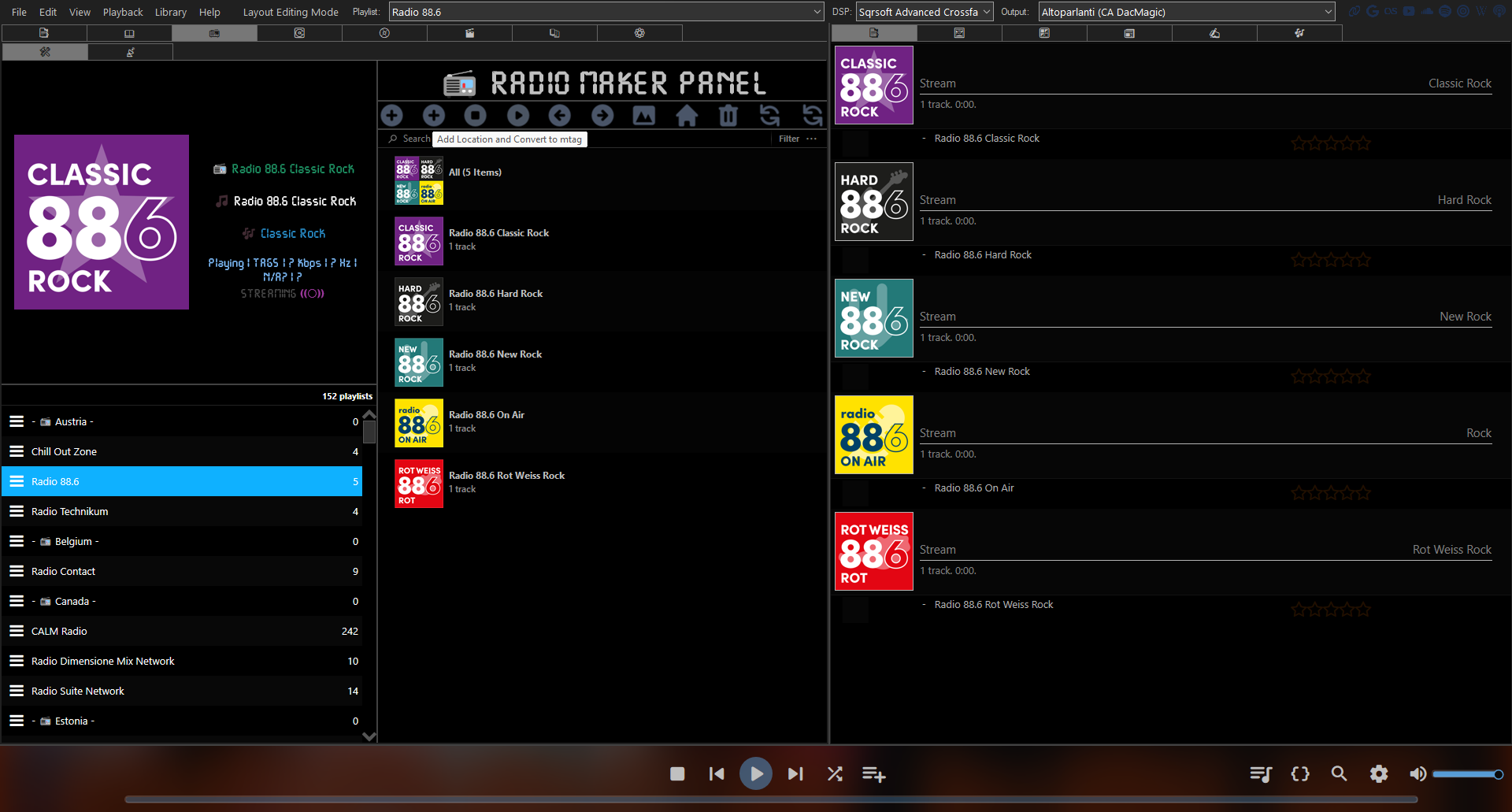The image size is (1512, 812).
Task: Select the CALM Radio playlist
Action: pyautogui.click(x=182, y=632)
